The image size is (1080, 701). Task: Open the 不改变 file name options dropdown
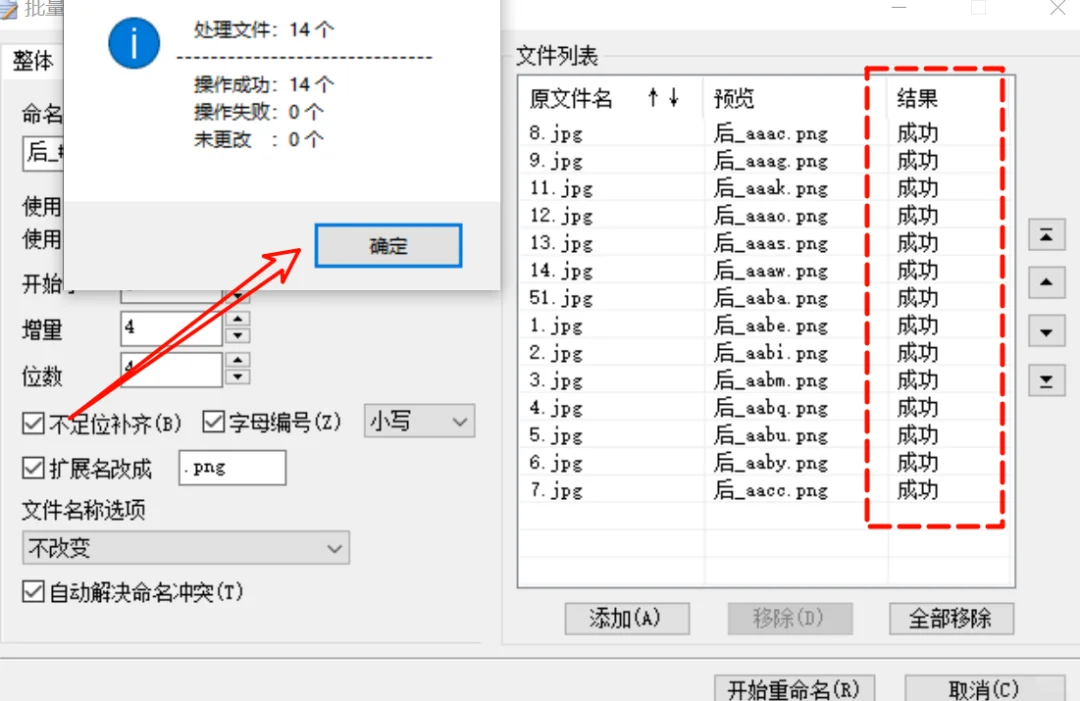coord(185,548)
